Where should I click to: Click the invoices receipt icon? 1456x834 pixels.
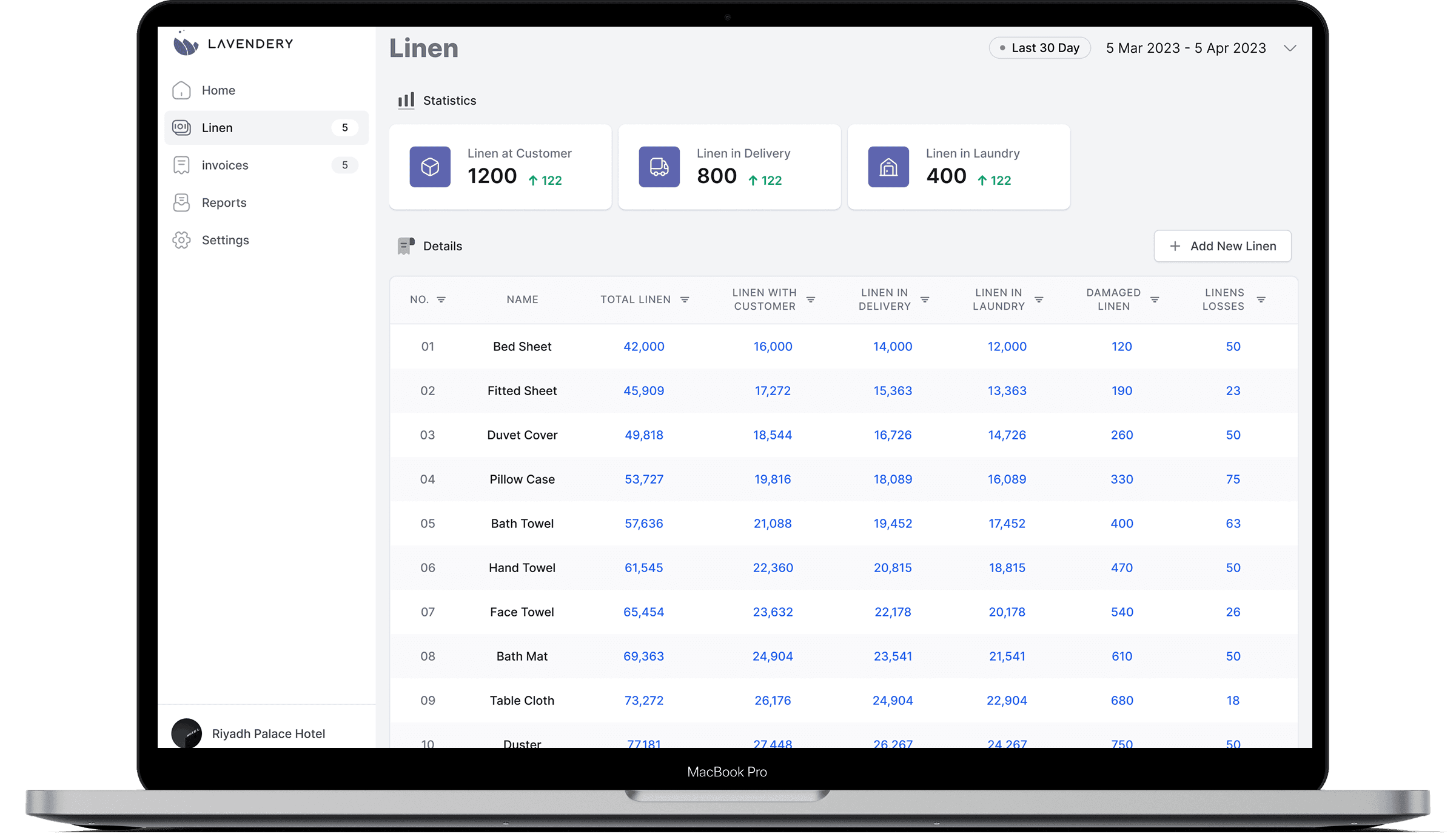(181, 165)
